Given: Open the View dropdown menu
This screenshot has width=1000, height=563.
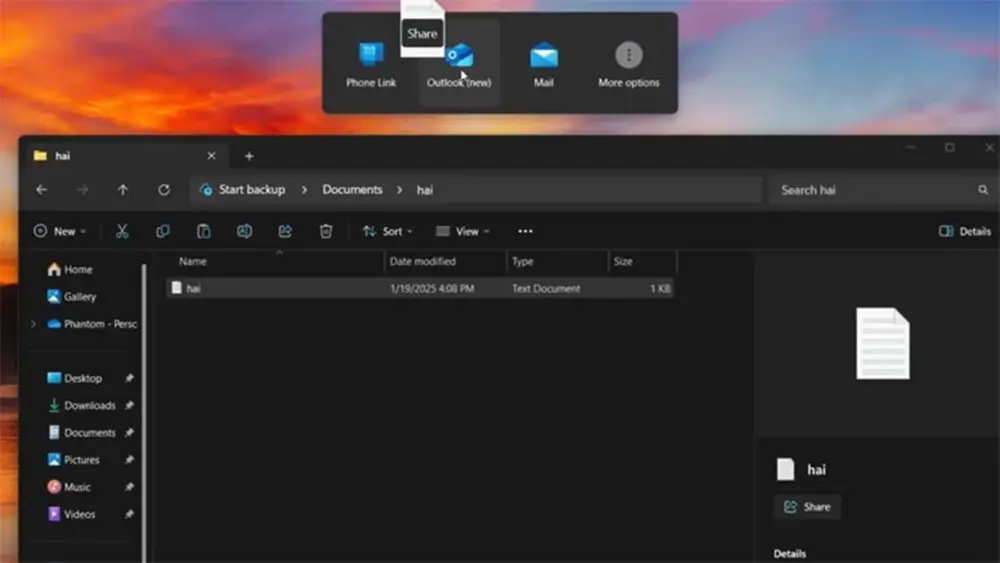Looking at the screenshot, I should tap(462, 231).
